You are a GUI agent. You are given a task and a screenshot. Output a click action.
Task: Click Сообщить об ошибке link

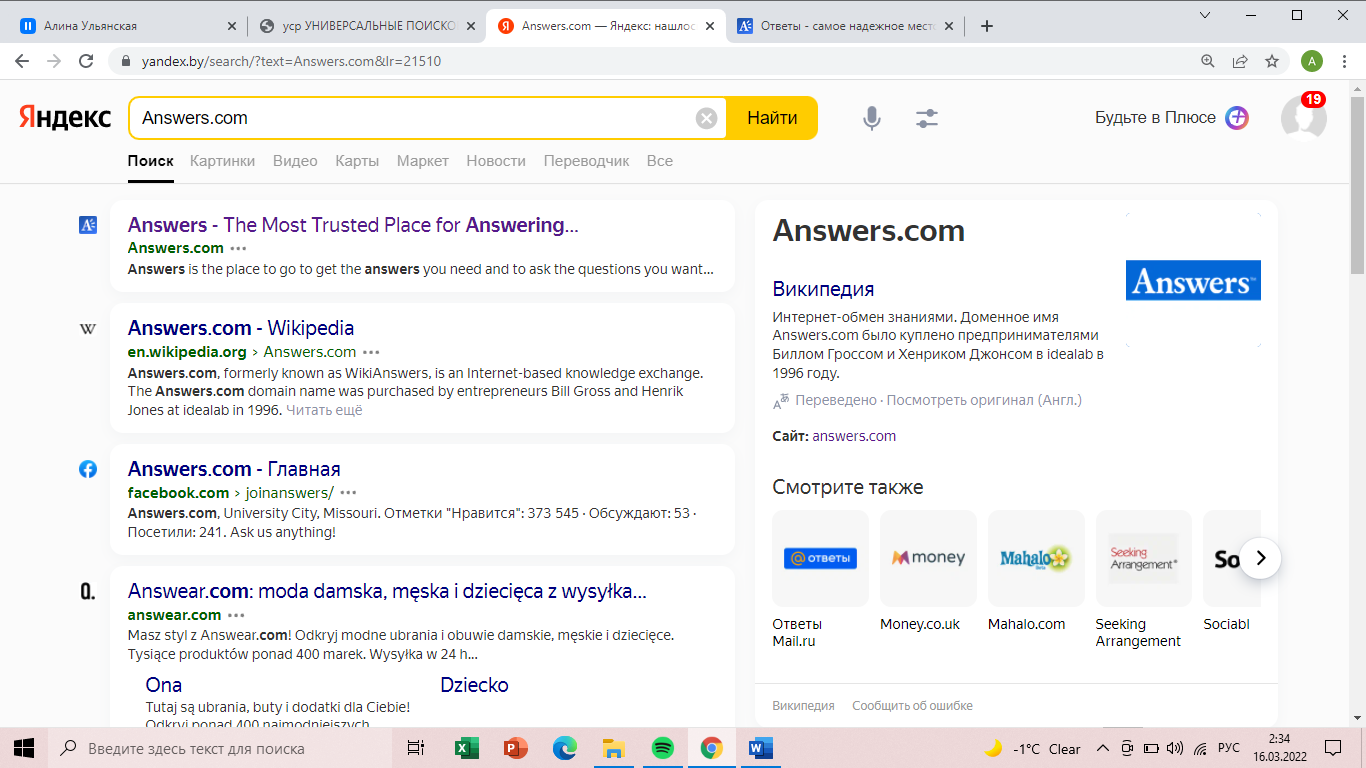click(912, 706)
